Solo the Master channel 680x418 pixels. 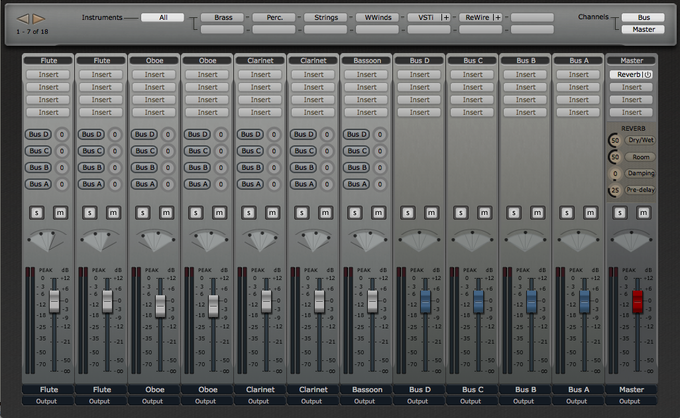coord(620,212)
